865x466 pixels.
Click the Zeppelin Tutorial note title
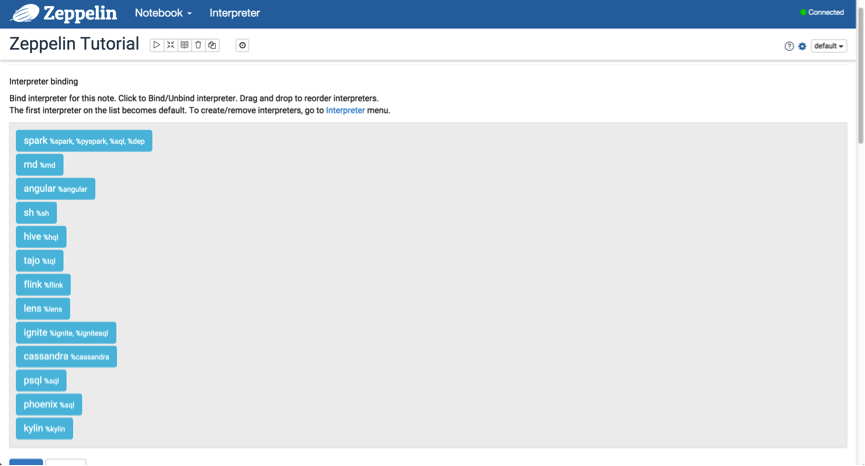[x=74, y=44]
